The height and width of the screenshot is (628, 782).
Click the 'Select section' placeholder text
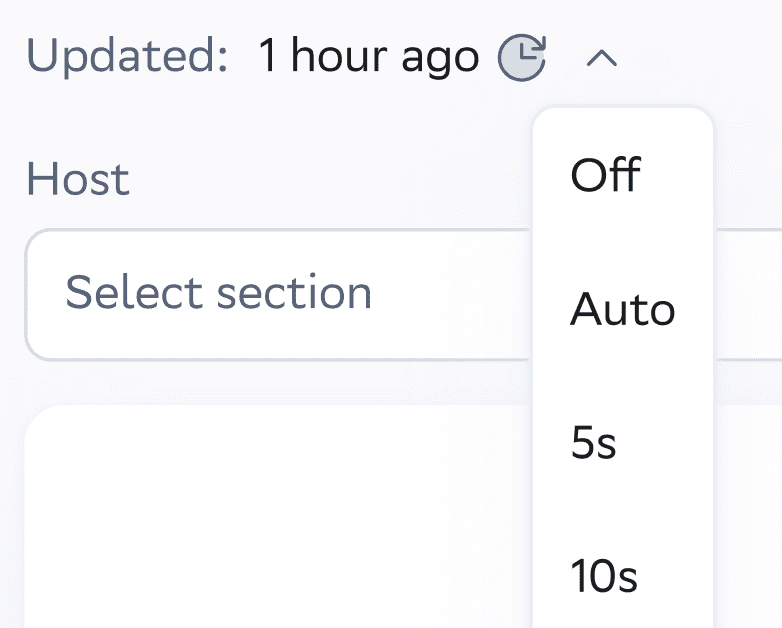tap(218, 294)
